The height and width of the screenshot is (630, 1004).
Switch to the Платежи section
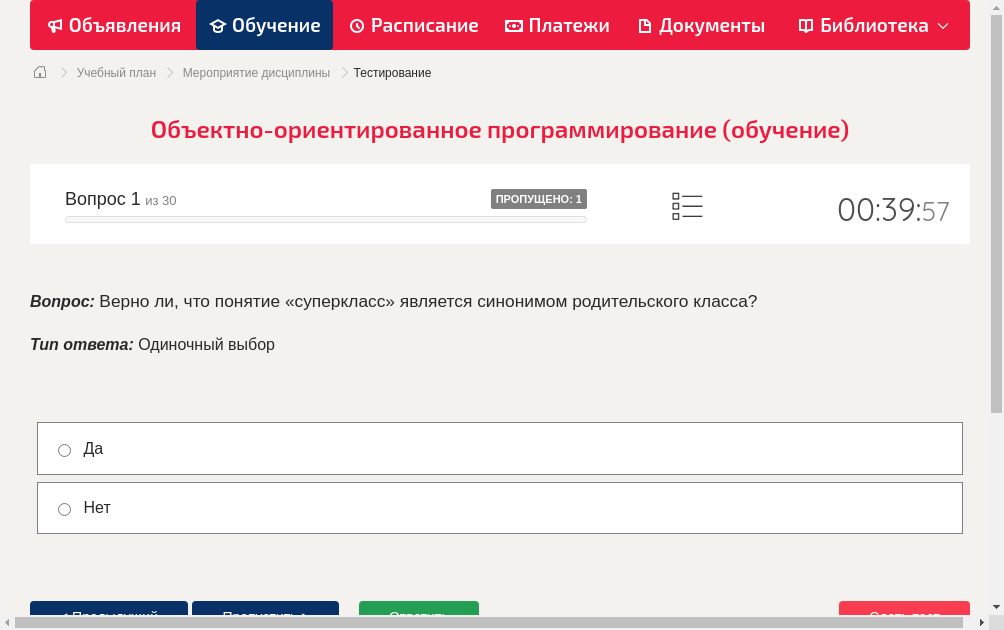(557, 25)
